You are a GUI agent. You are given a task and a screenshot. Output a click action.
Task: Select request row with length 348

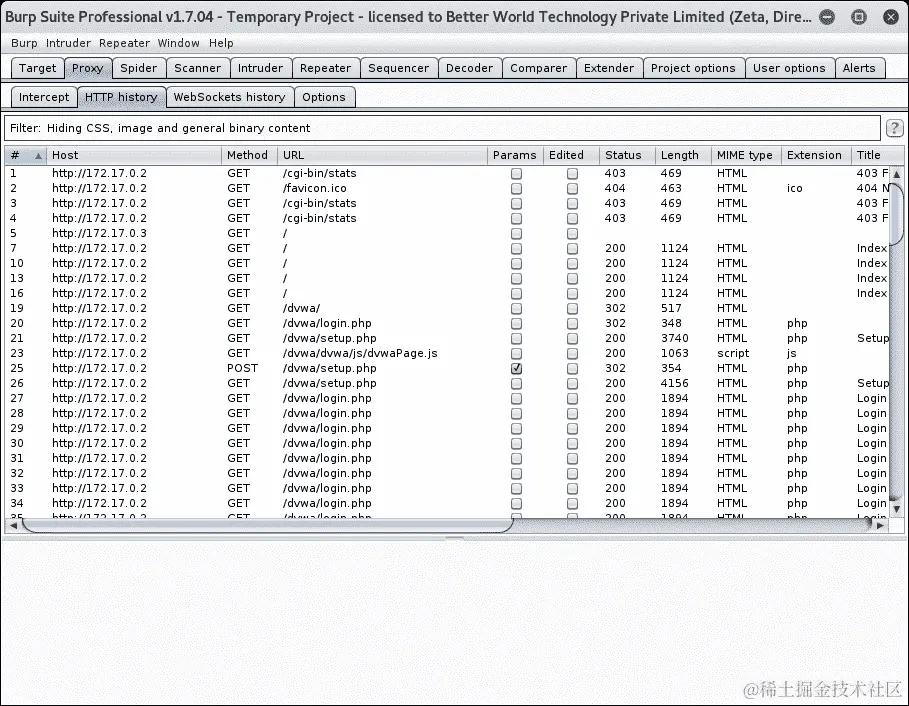[x=446, y=323]
